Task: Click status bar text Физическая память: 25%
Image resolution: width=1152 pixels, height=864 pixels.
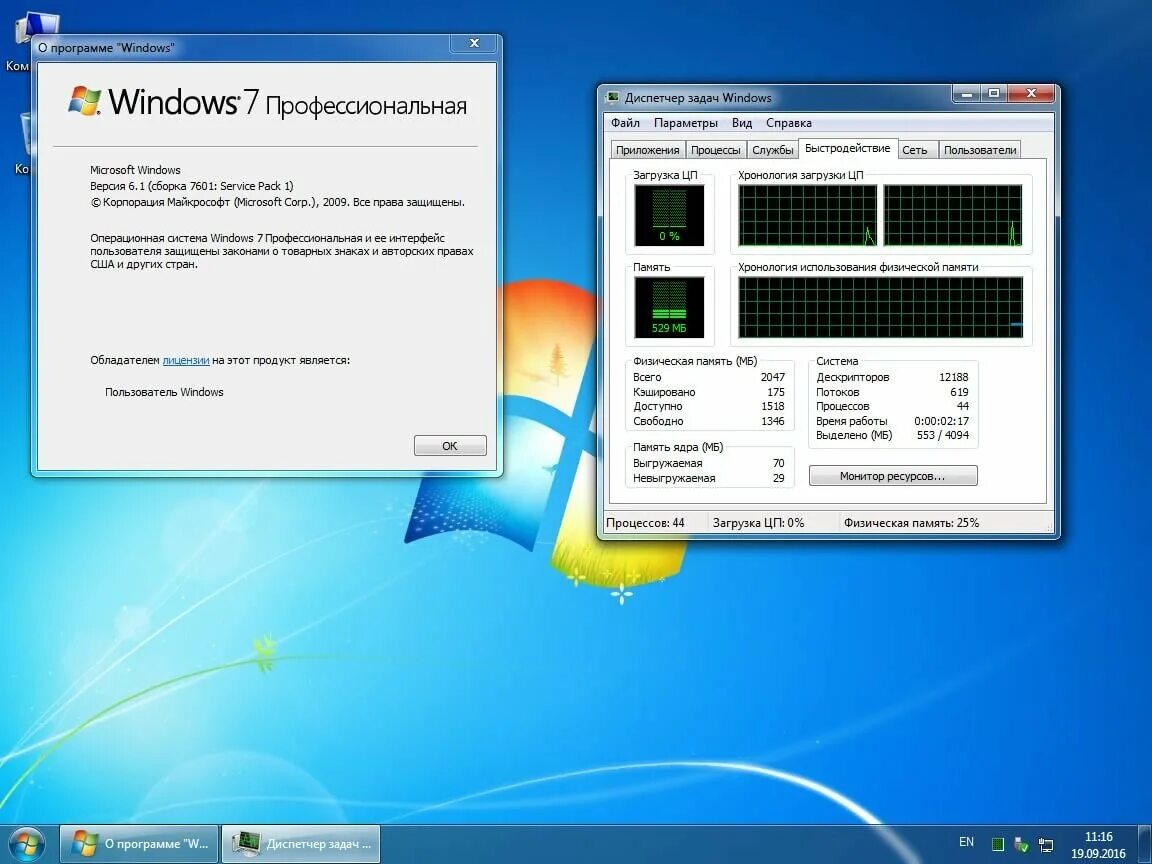Action: pos(911,523)
